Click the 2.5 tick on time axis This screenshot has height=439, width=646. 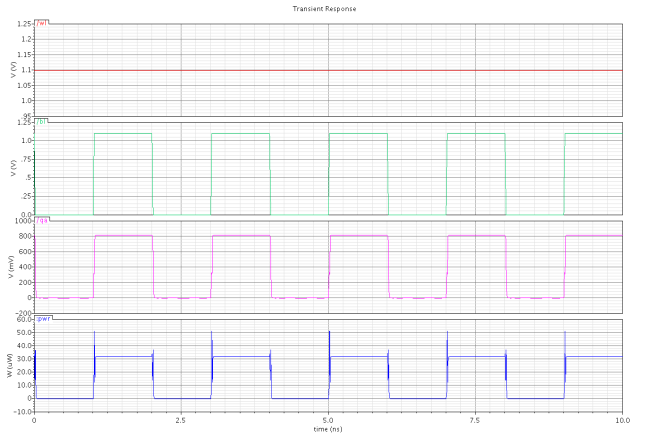tap(181, 420)
